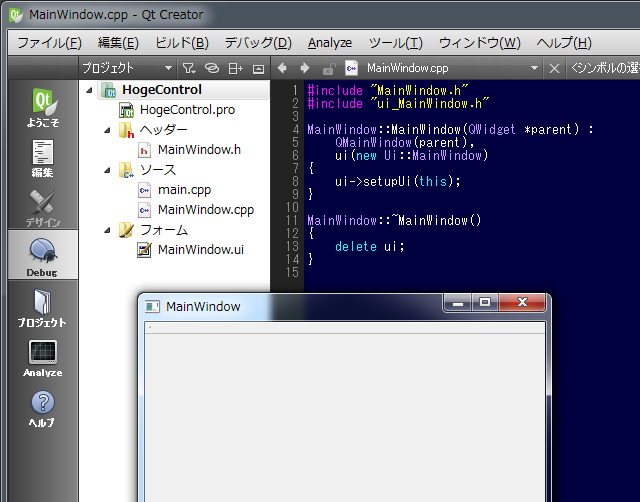The height and width of the screenshot is (502, 640).
Task: Click the split panel icon
Action: coord(236,68)
